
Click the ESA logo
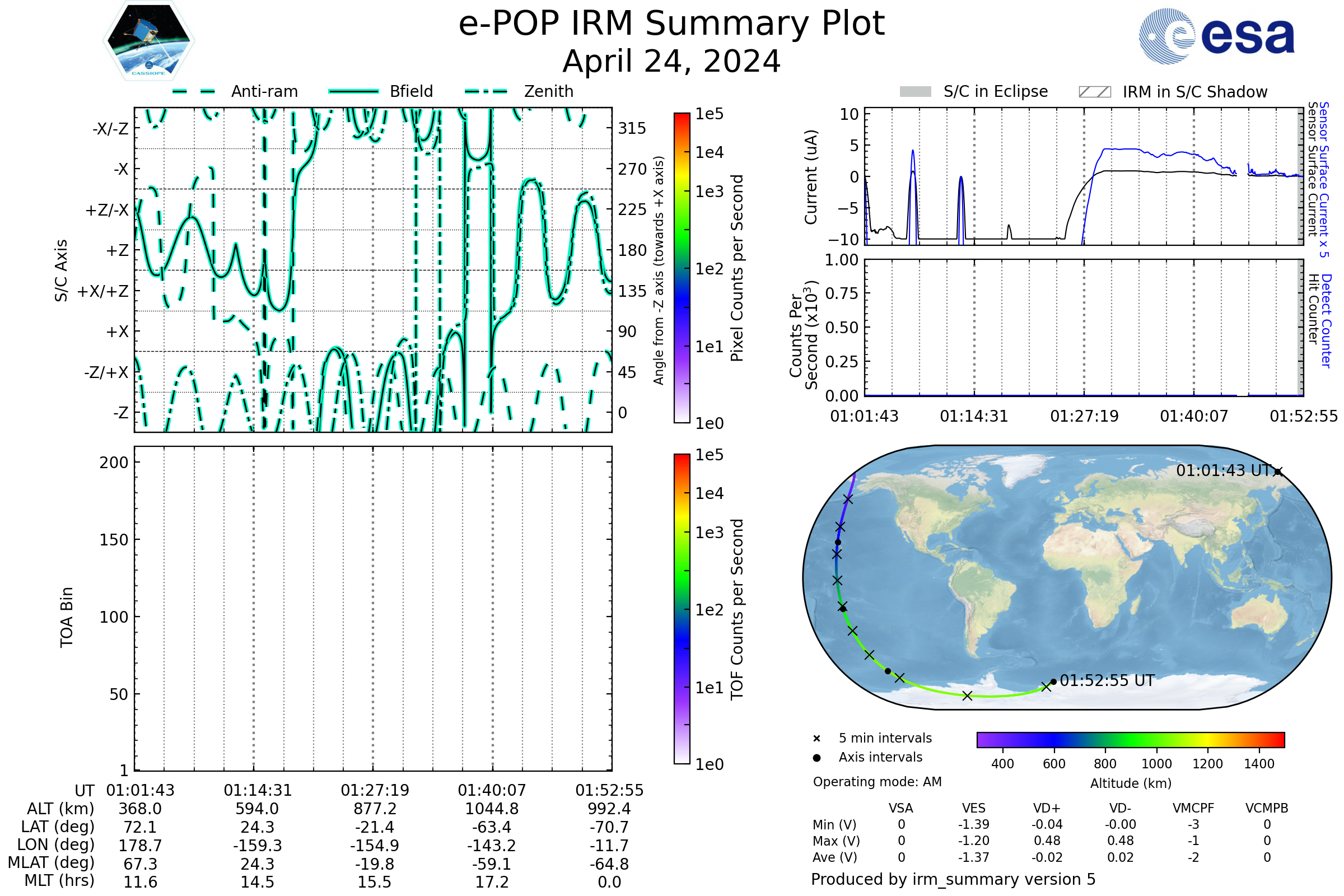1217,36
